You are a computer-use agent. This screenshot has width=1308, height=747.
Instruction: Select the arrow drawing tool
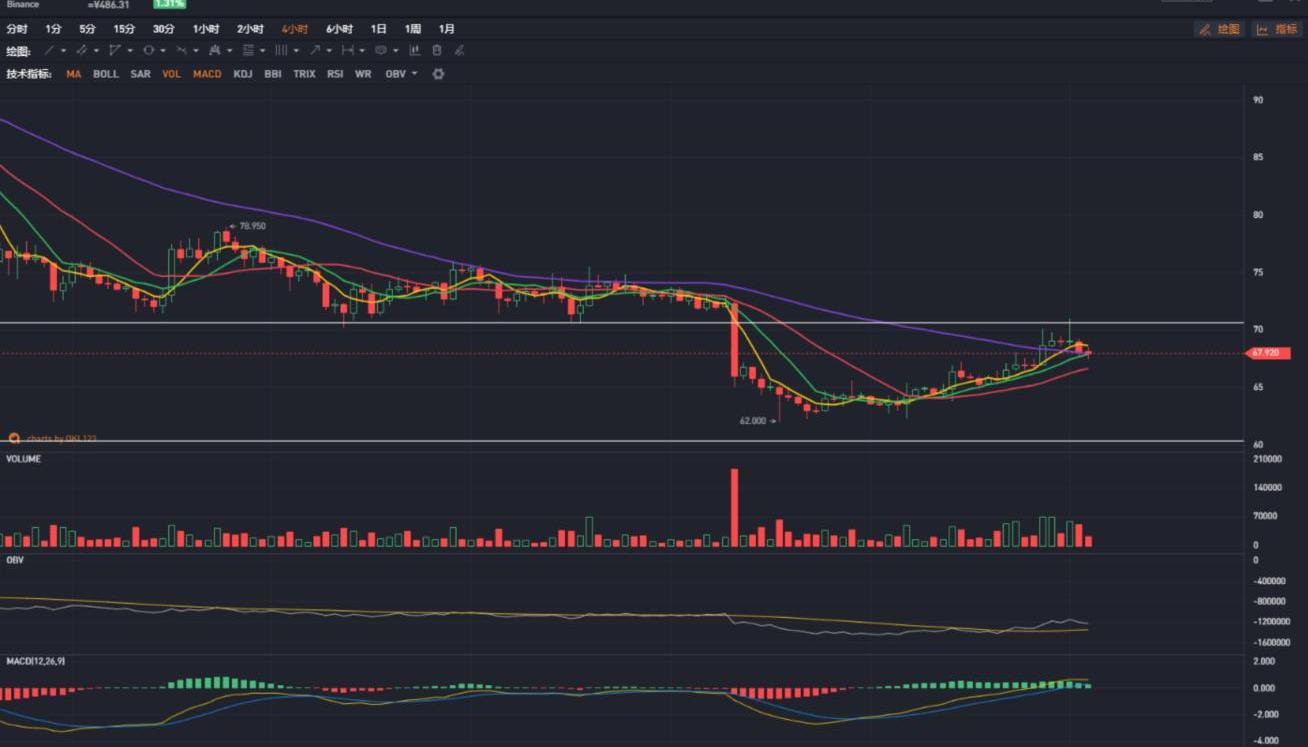point(314,50)
